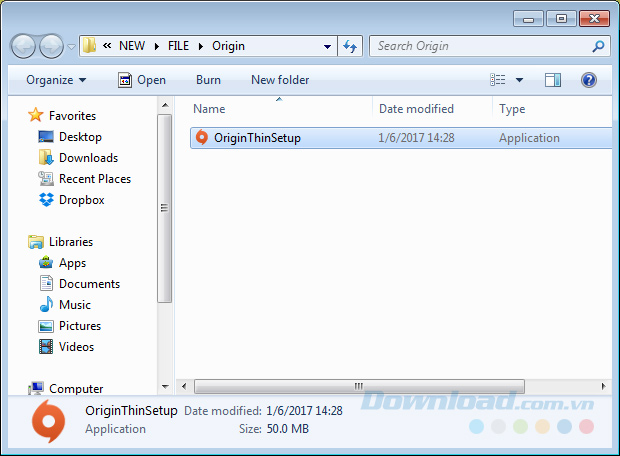Sort by the Name column header

tap(209, 109)
